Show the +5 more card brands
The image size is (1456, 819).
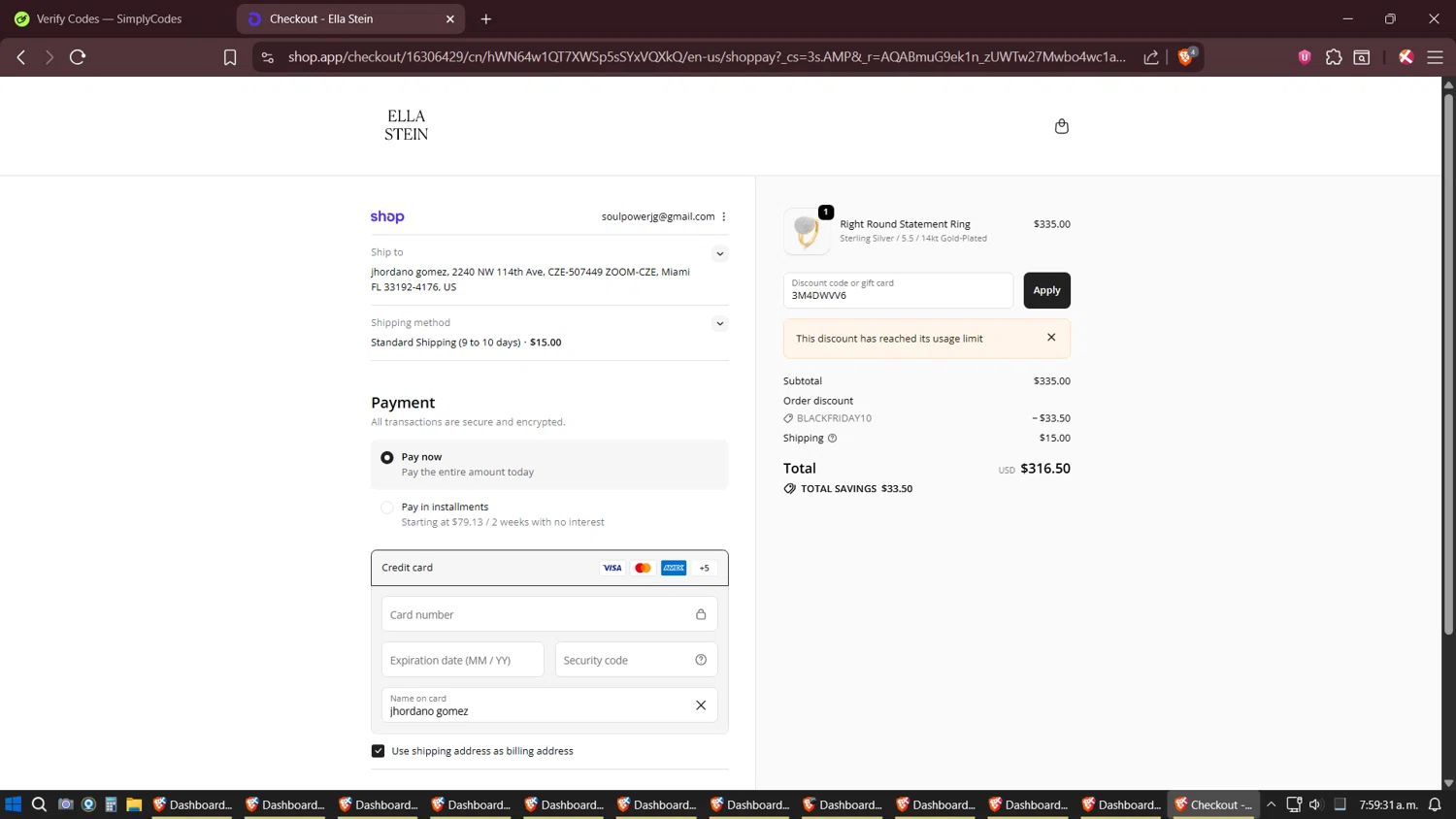705,568
